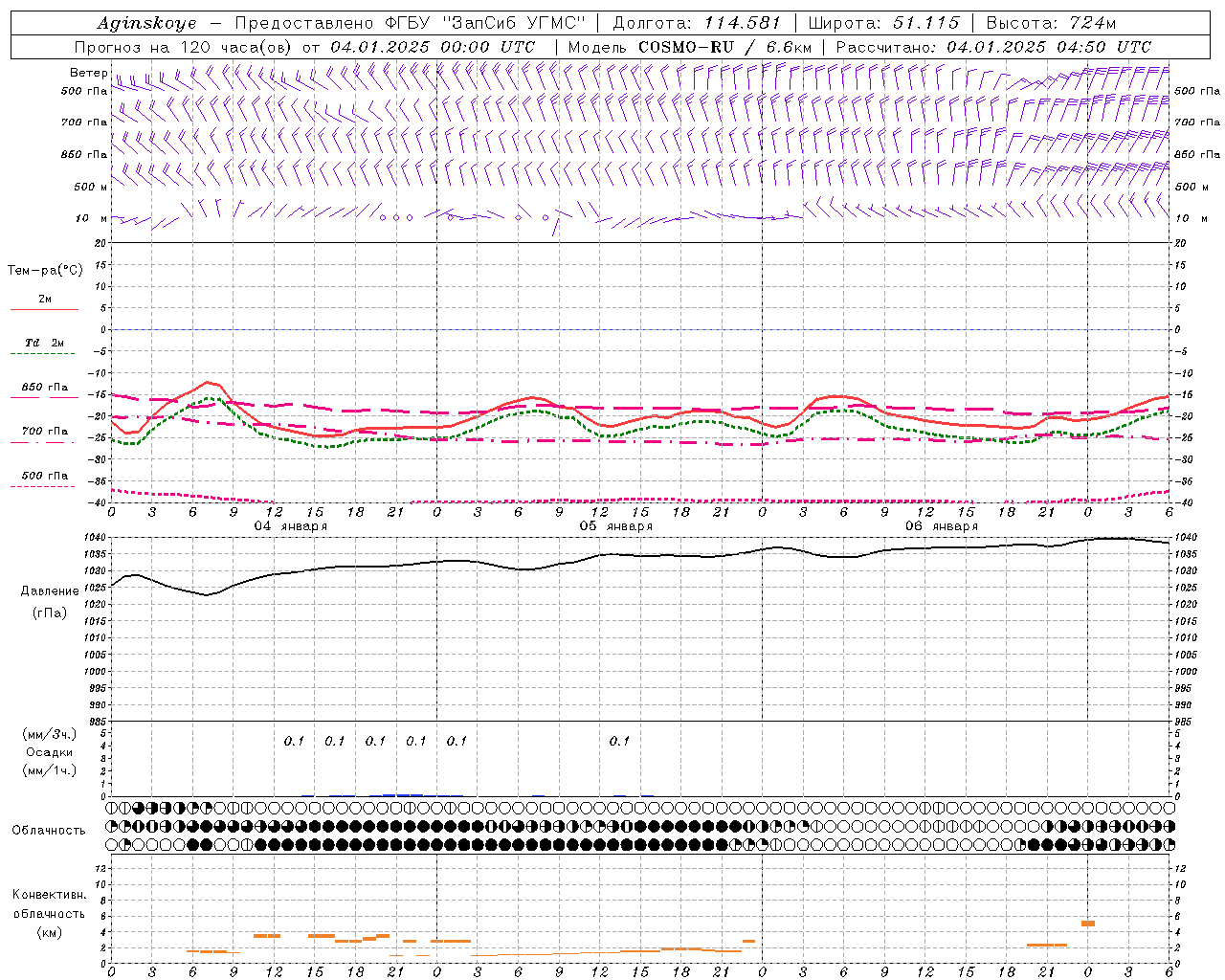Click the 500 гПа temperature legend entry
Screen dimensions: 1225x980
point(45,476)
